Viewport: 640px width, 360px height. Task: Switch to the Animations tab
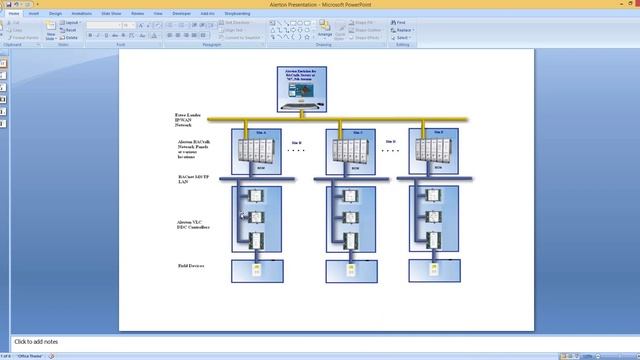82,13
